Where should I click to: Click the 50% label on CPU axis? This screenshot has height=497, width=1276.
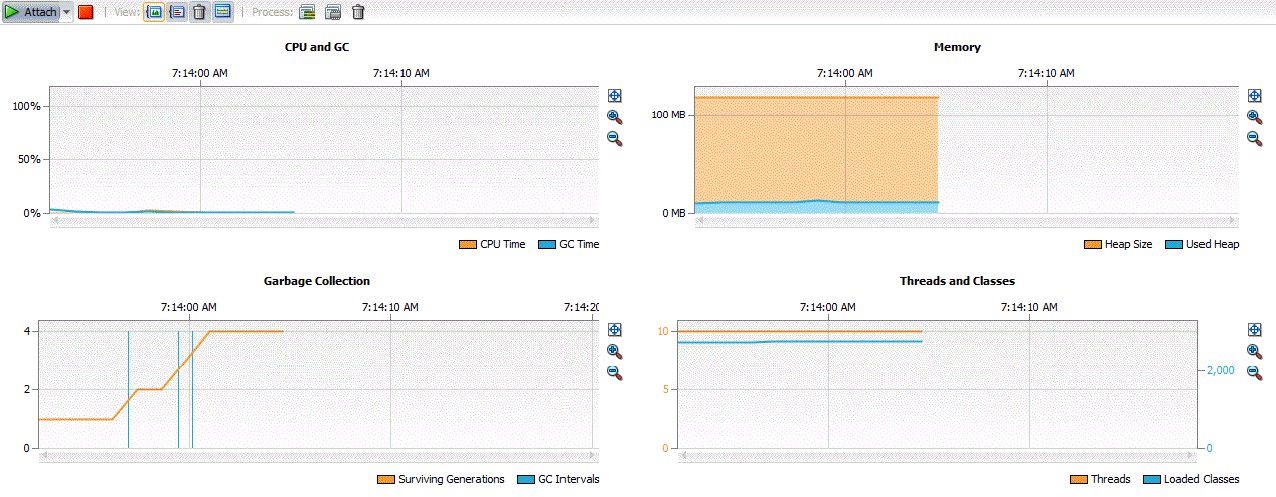[27, 159]
